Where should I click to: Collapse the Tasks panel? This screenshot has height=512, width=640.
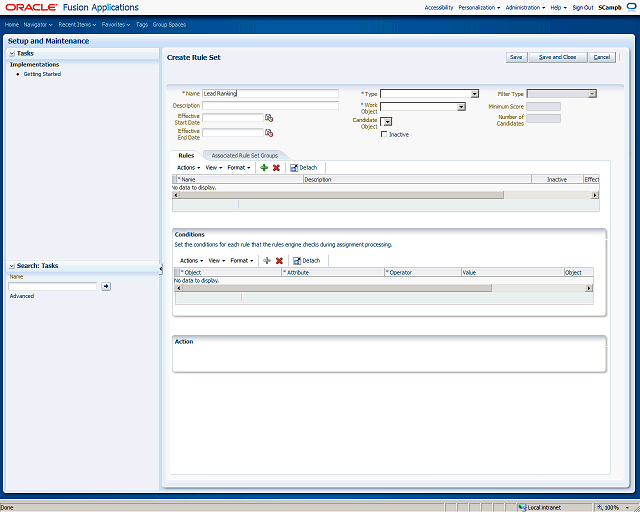pyautogui.click(x=12, y=53)
